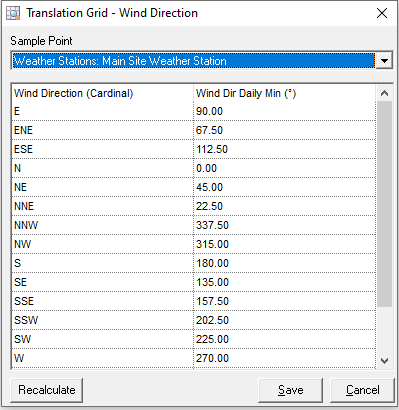Save the translation grid

(x=291, y=390)
